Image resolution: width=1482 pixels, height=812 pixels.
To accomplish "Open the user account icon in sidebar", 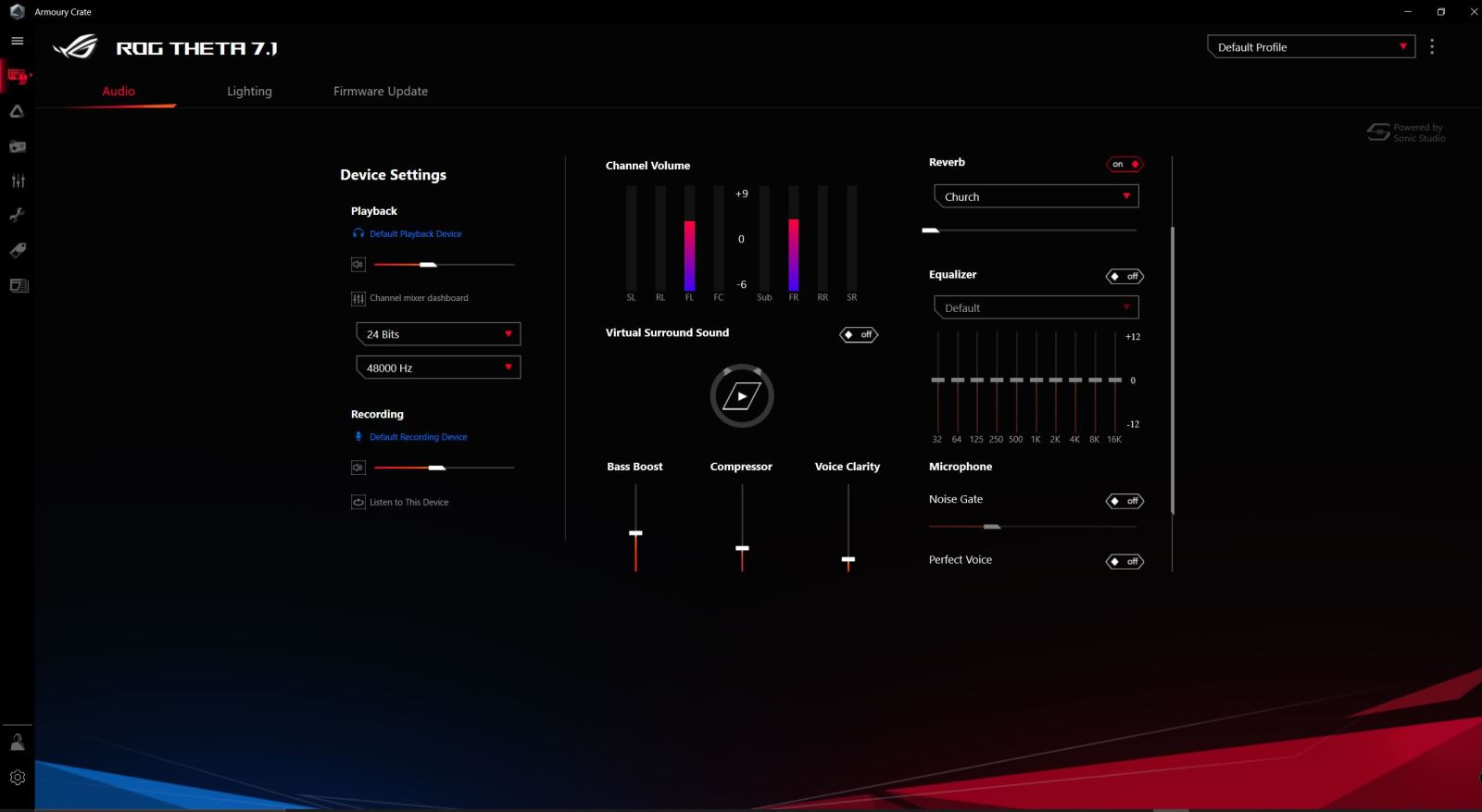I will tap(17, 742).
